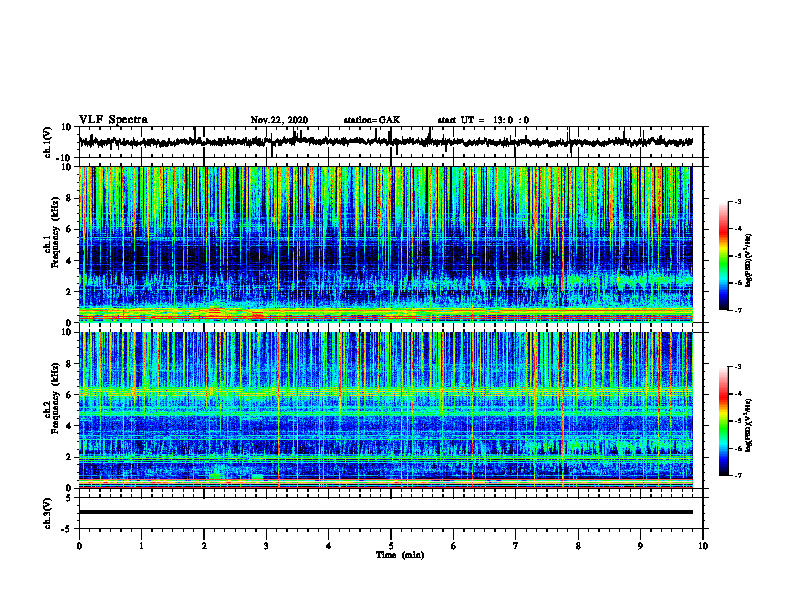Click the time axis tick label '5'

[x=391, y=546]
